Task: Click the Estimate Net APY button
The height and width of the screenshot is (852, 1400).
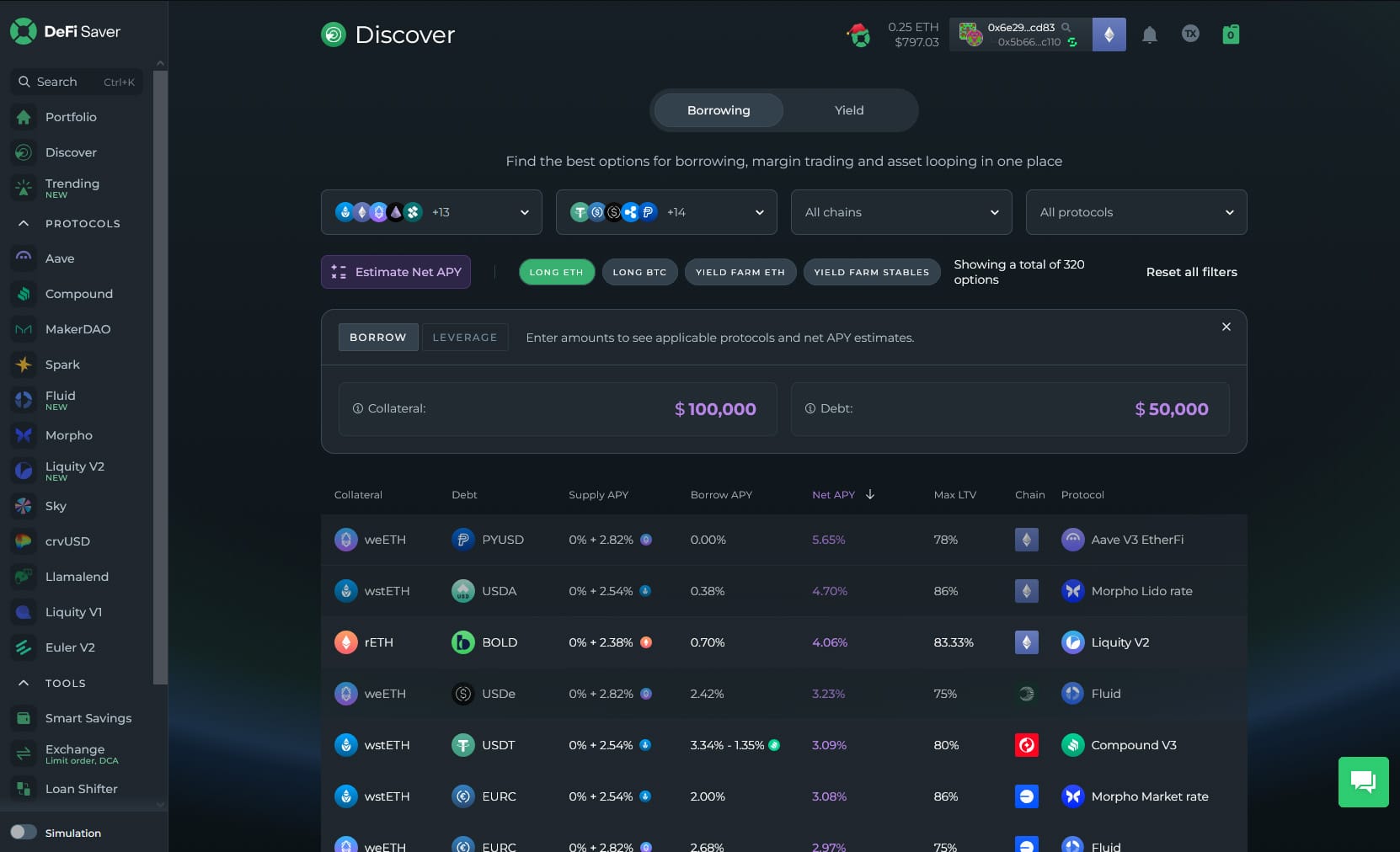Action: coord(396,272)
